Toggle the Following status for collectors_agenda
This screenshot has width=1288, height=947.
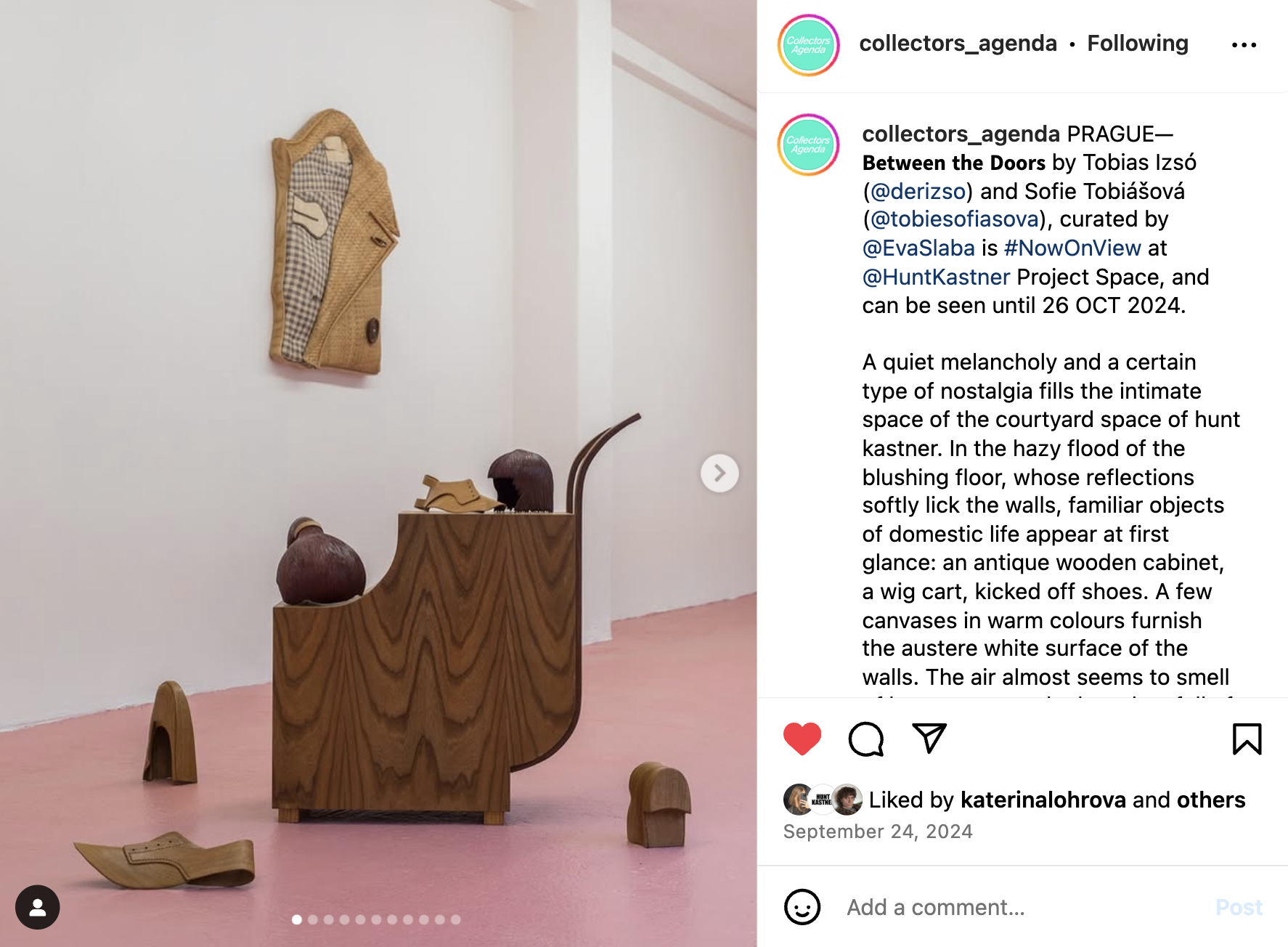pos(1138,44)
